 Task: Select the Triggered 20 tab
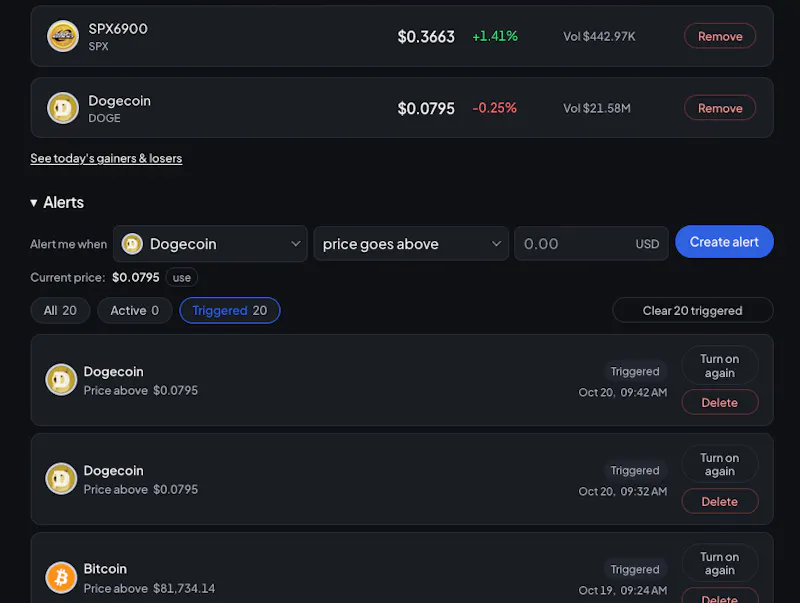[x=230, y=311]
